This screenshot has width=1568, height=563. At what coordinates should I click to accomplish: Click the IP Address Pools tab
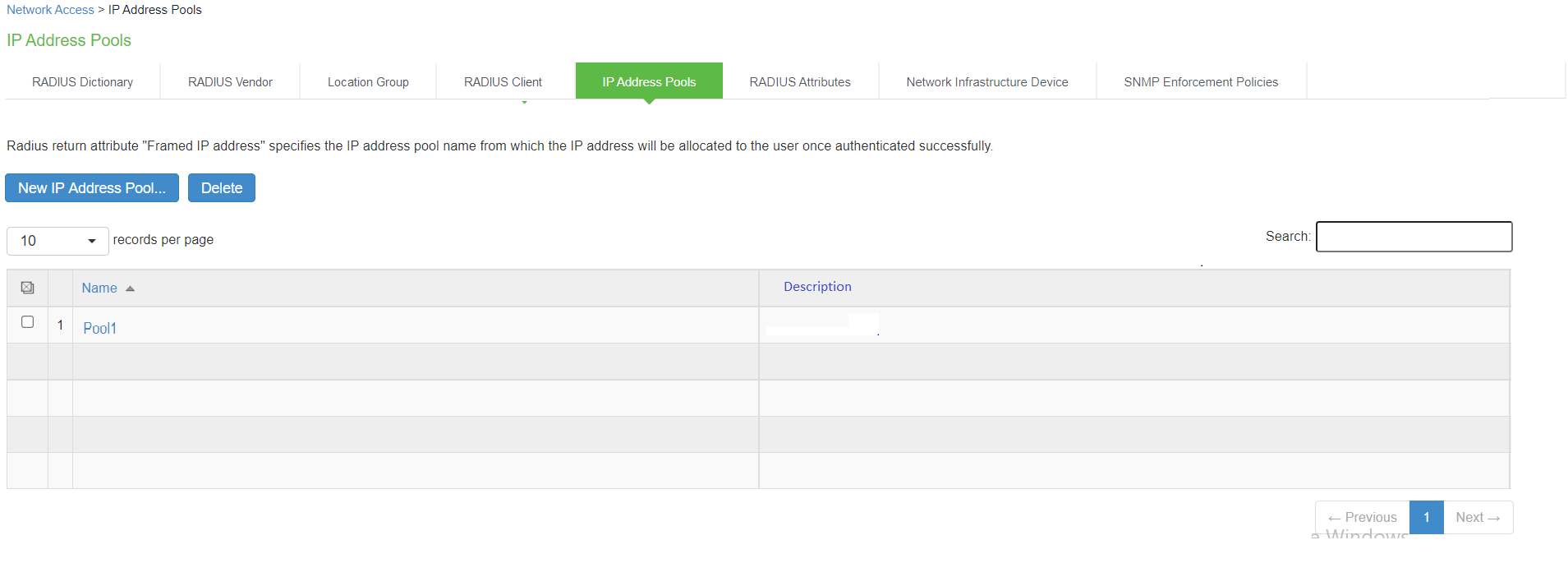coord(649,82)
